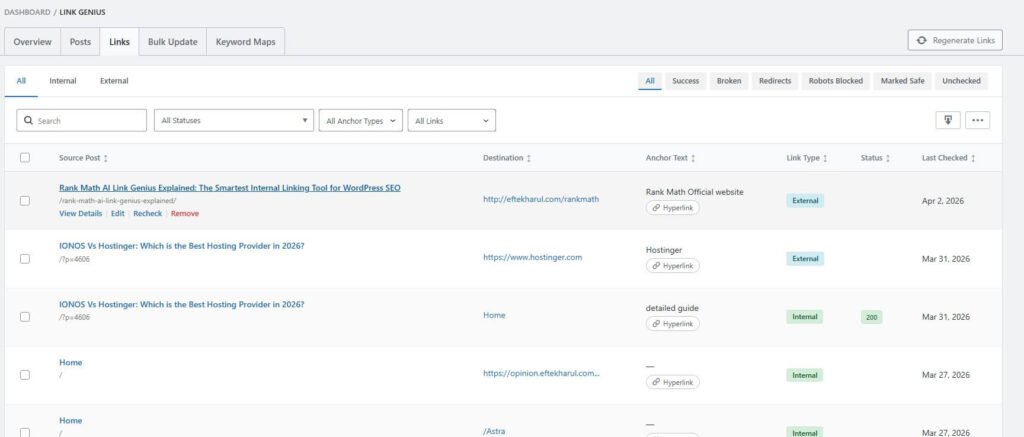The image size is (1024, 437).
Task: Click the /rank-math-ai-link-genius-explained/ slug text
Action: click(x=118, y=201)
